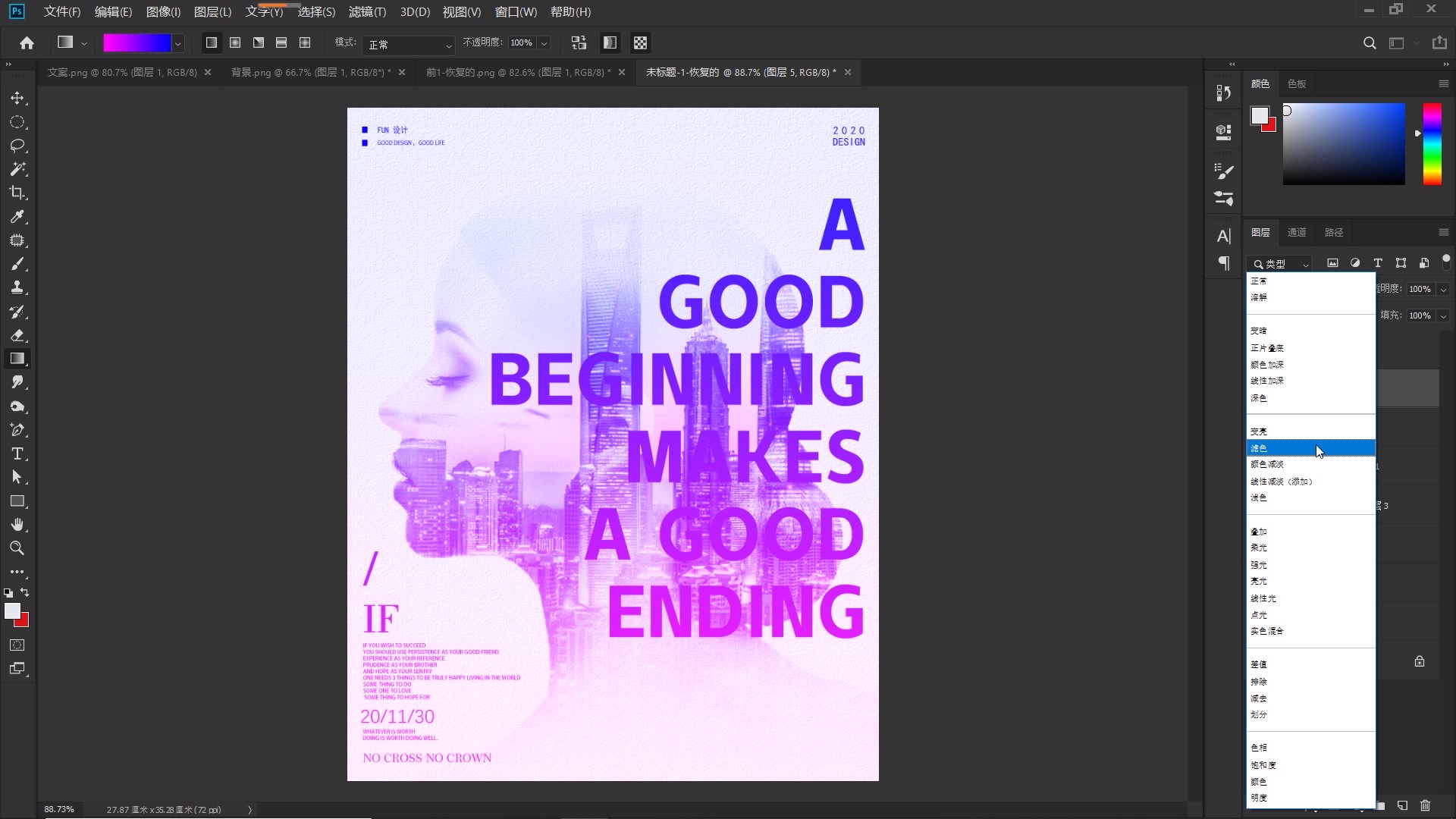
Task: Toggle the gradient transparency option
Action: [641, 43]
